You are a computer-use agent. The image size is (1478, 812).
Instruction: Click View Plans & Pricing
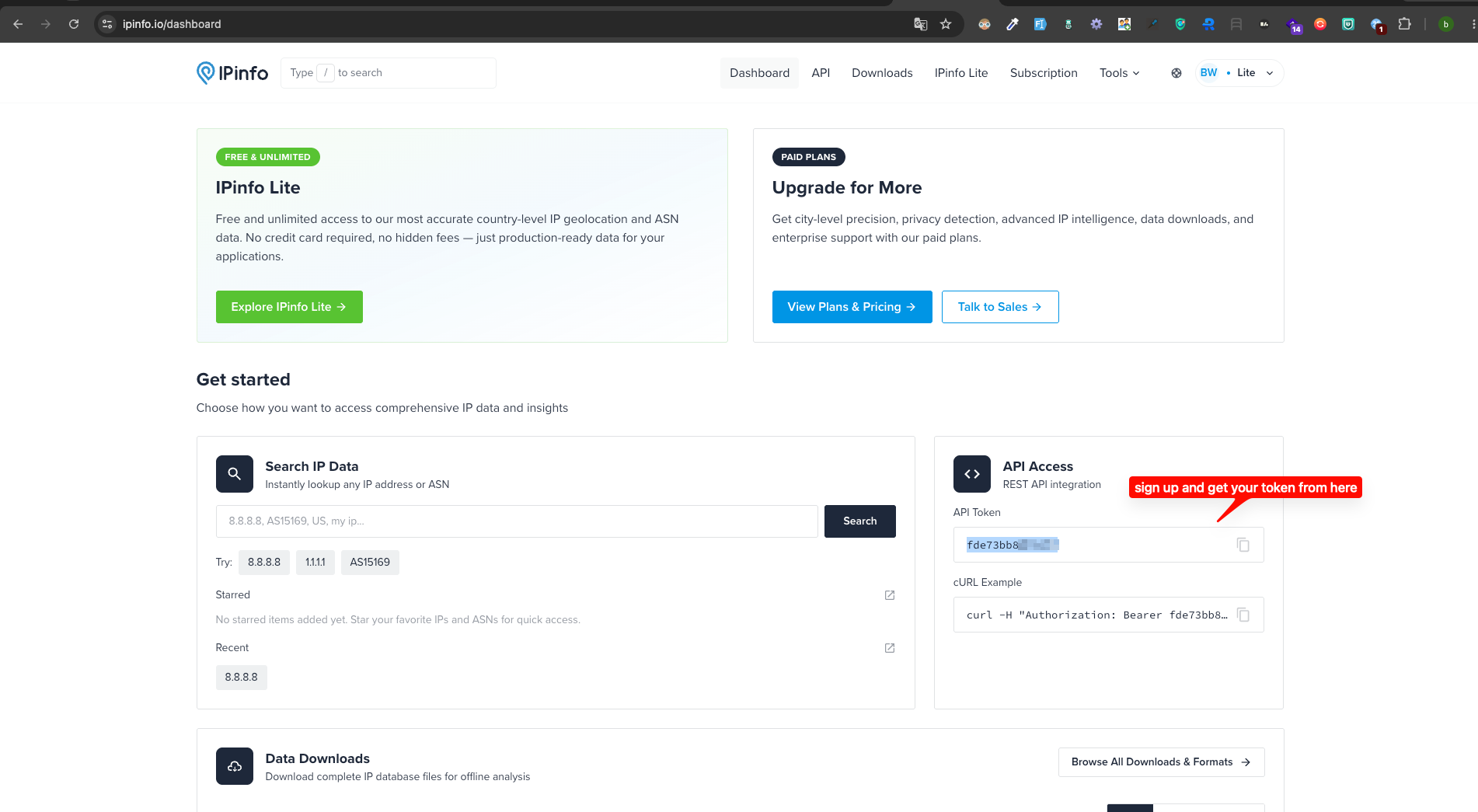tap(852, 307)
